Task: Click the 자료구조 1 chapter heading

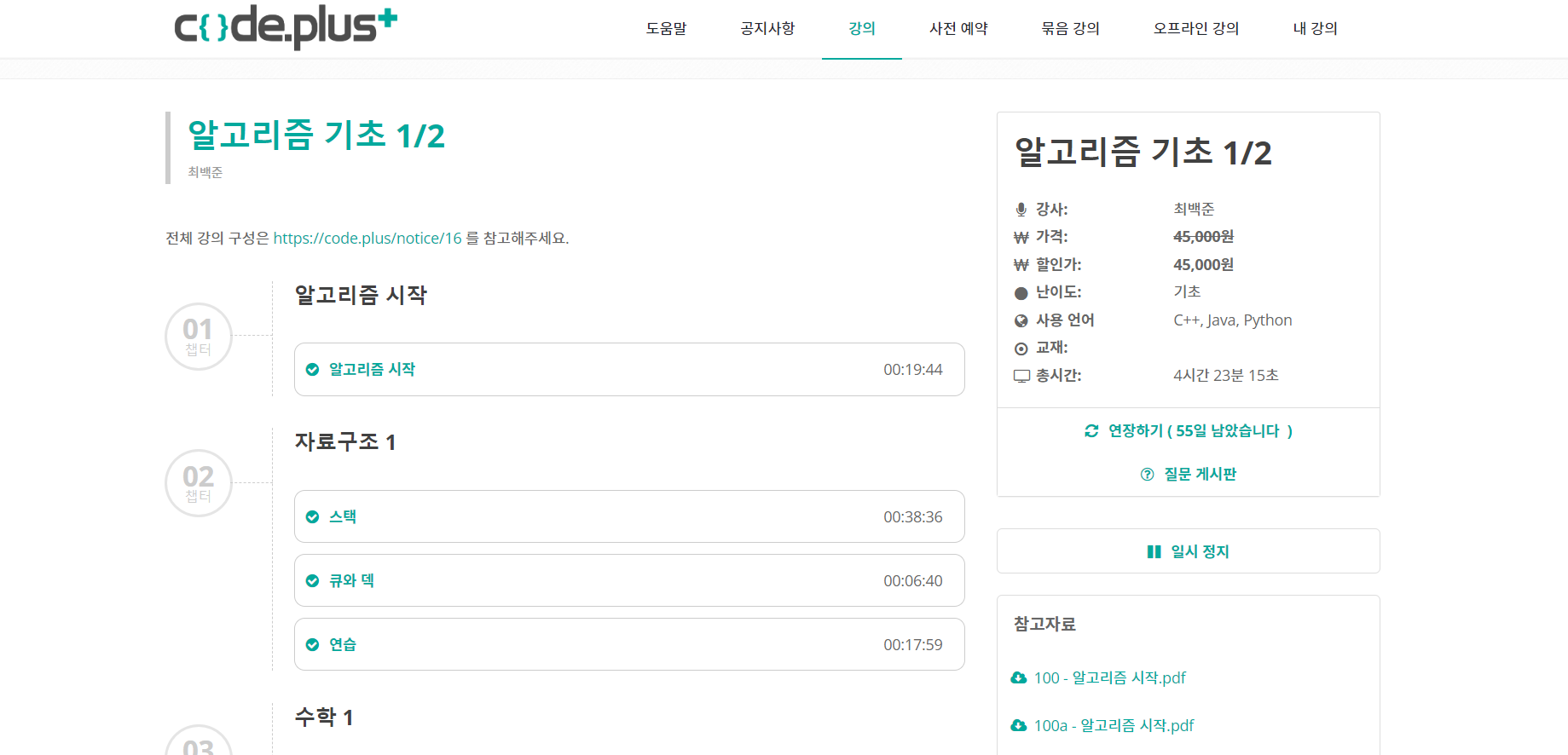Action: pyautogui.click(x=345, y=441)
